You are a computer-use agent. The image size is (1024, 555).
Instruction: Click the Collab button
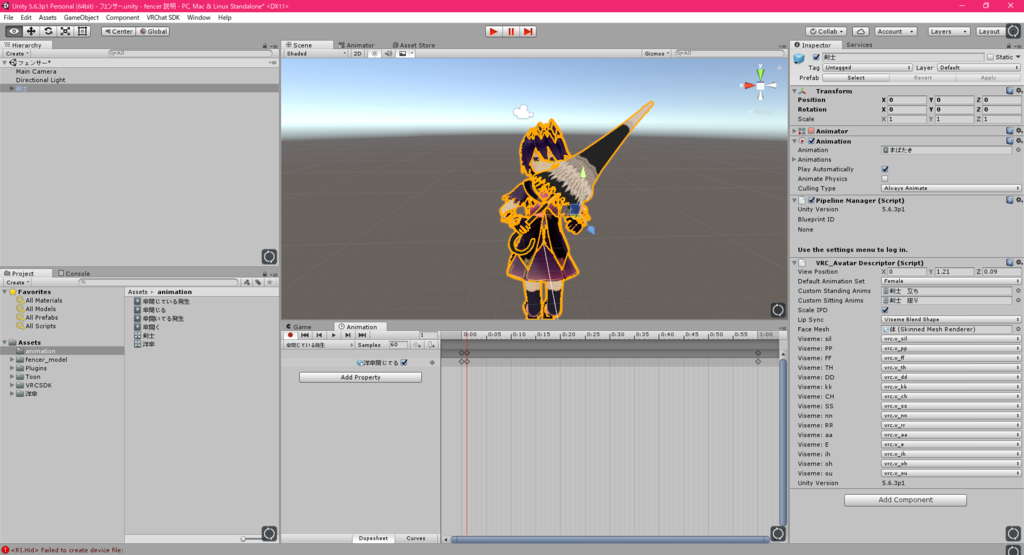[827, 31]
